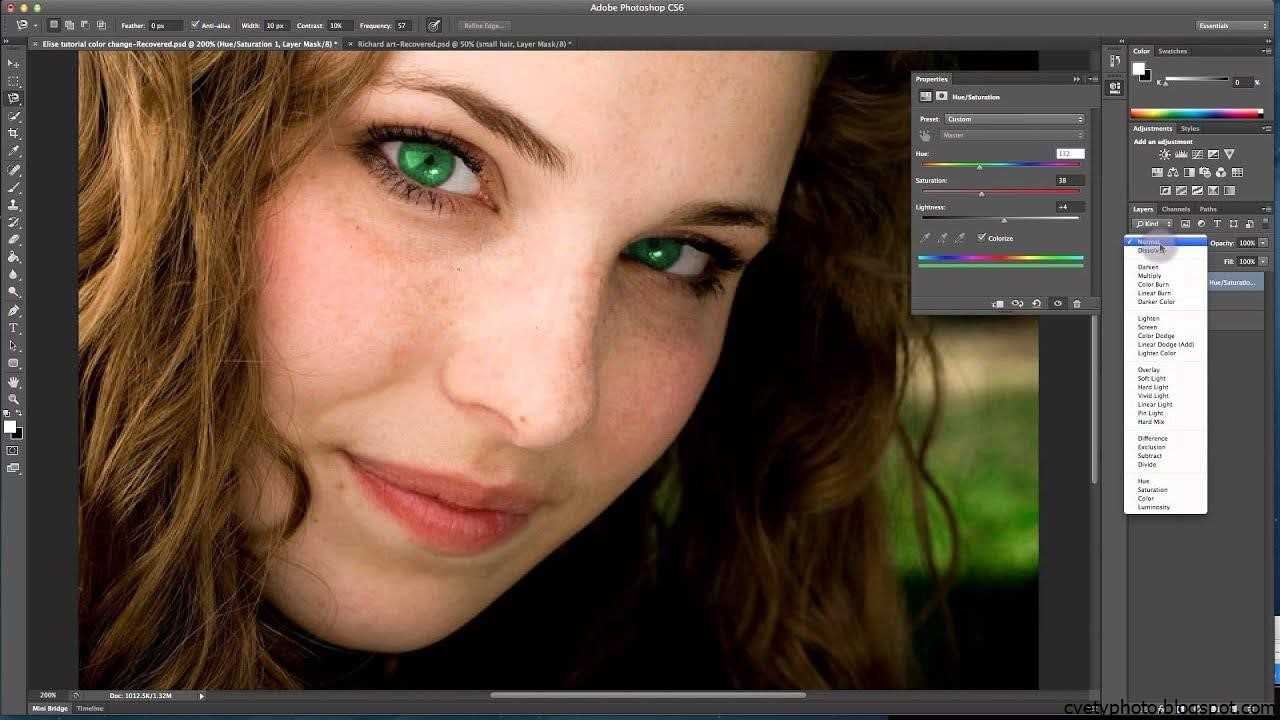This screenshot has height=720, width=1280.
Task: Select the Dodge tool
Action: (x=14, y=292)
